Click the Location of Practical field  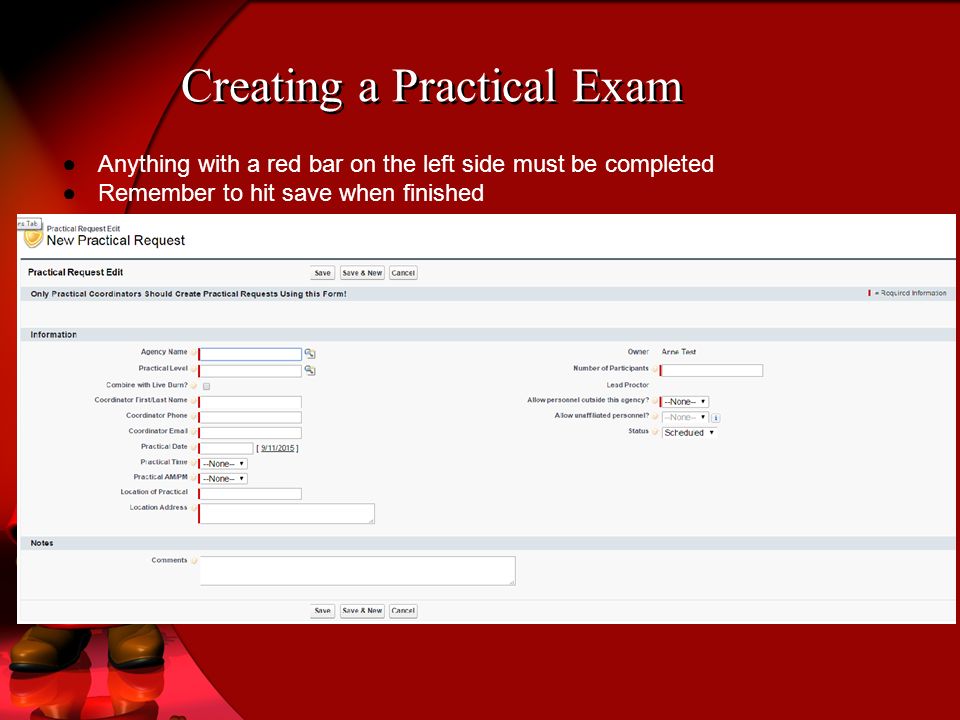250,493
